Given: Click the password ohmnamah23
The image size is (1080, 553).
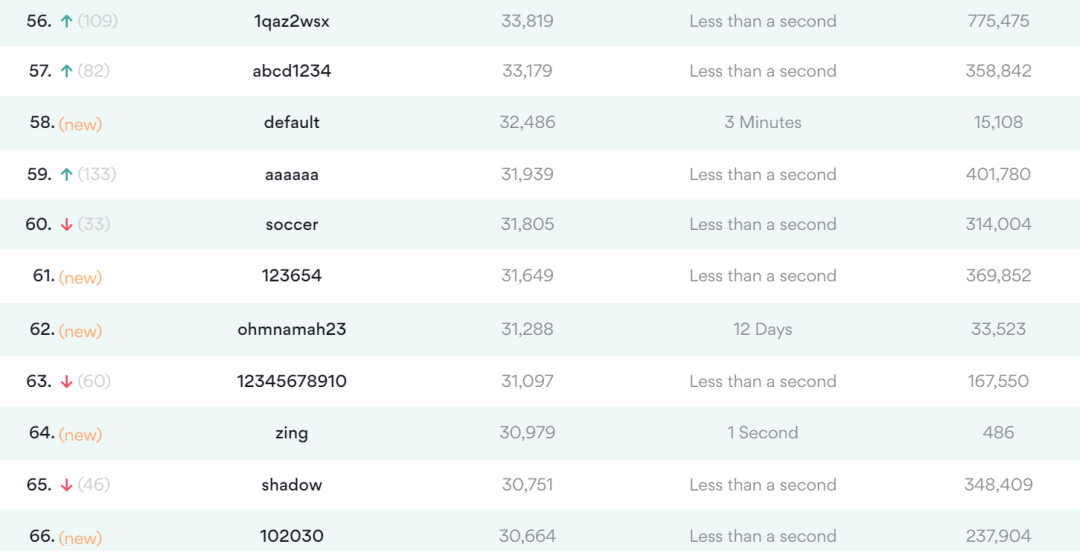Looking at the screenshot, I should (x=292, y=329).
